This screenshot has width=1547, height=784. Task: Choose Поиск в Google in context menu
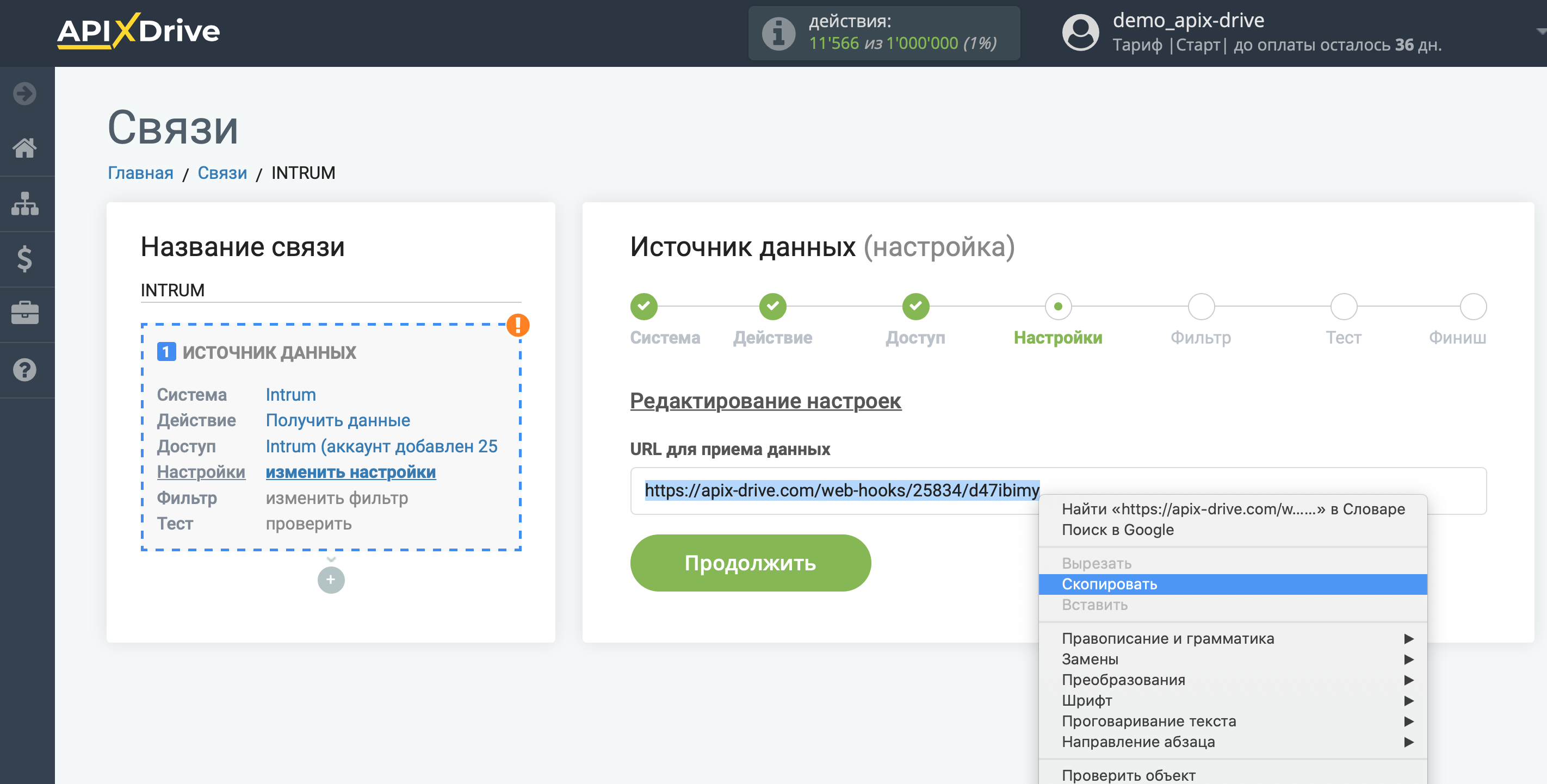click(1232, 530)
